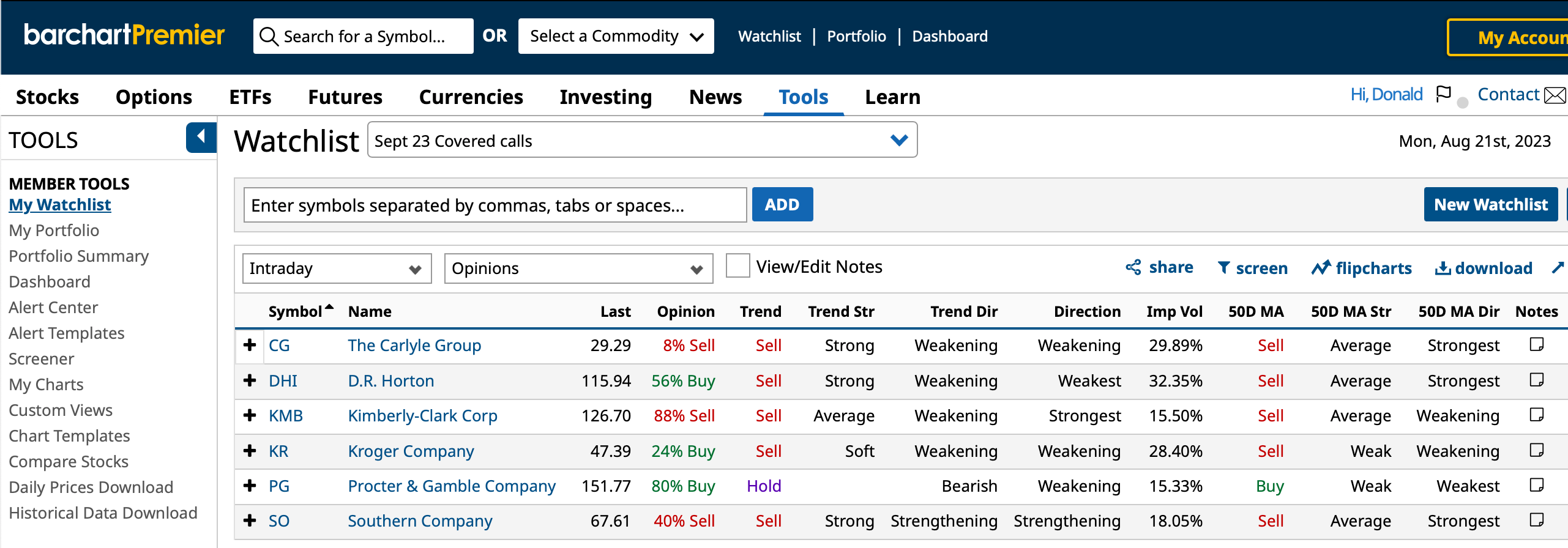The image size is (1568, 548).
Task: Open the Investing menu
Action: [x=605, y=97]
